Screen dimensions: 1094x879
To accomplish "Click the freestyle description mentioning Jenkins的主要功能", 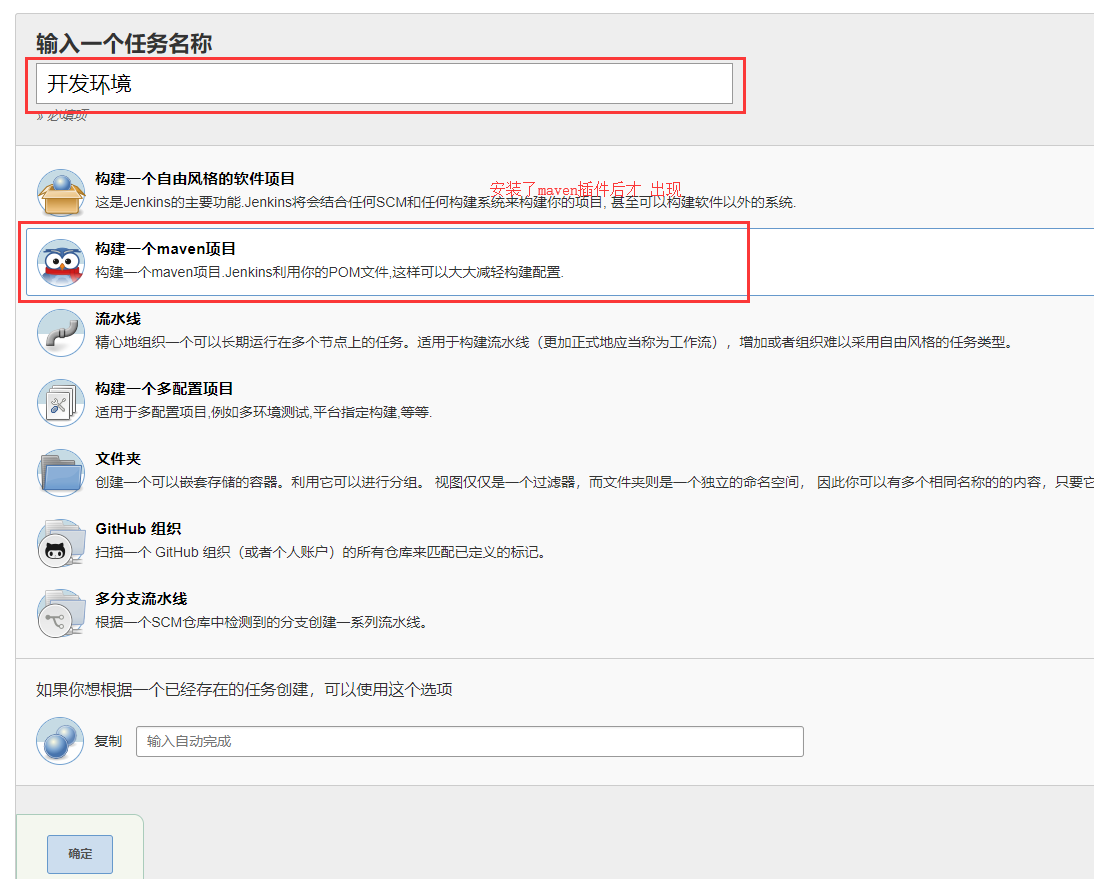I will (445, 202).
